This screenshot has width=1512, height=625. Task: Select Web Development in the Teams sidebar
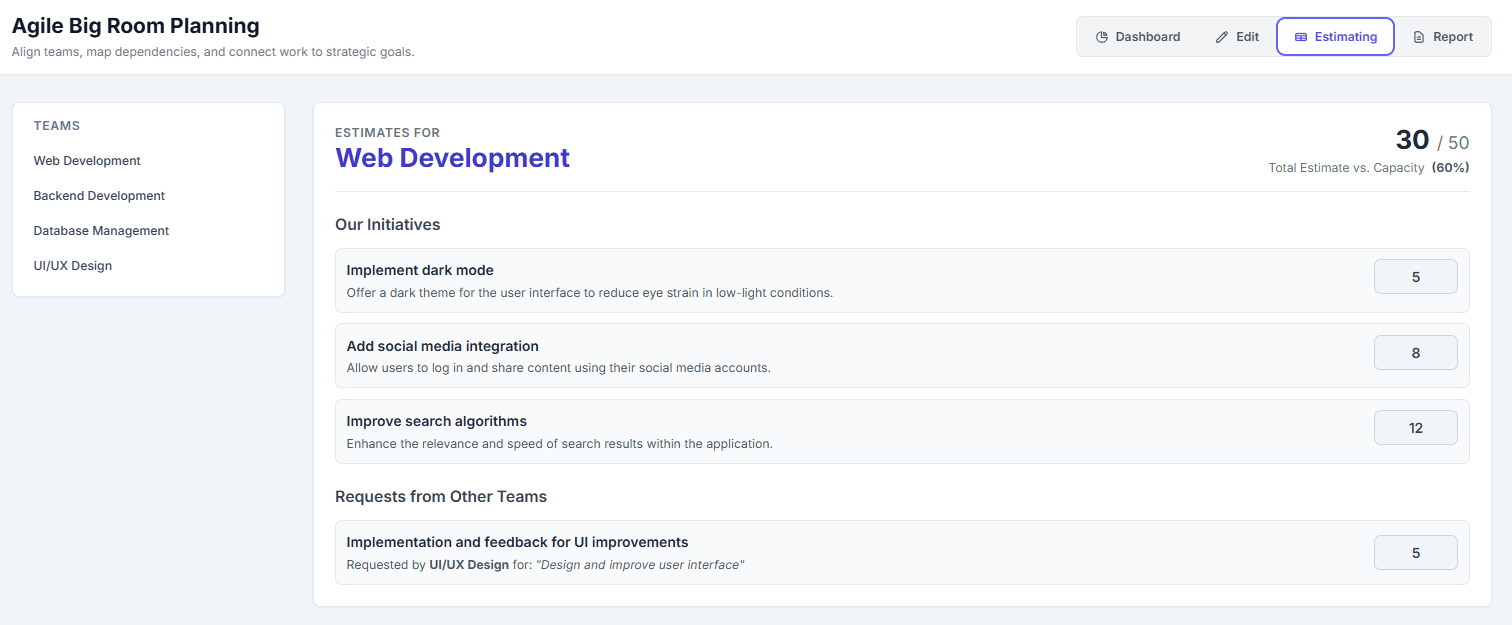pyautogui.click(x=87, y=160)
